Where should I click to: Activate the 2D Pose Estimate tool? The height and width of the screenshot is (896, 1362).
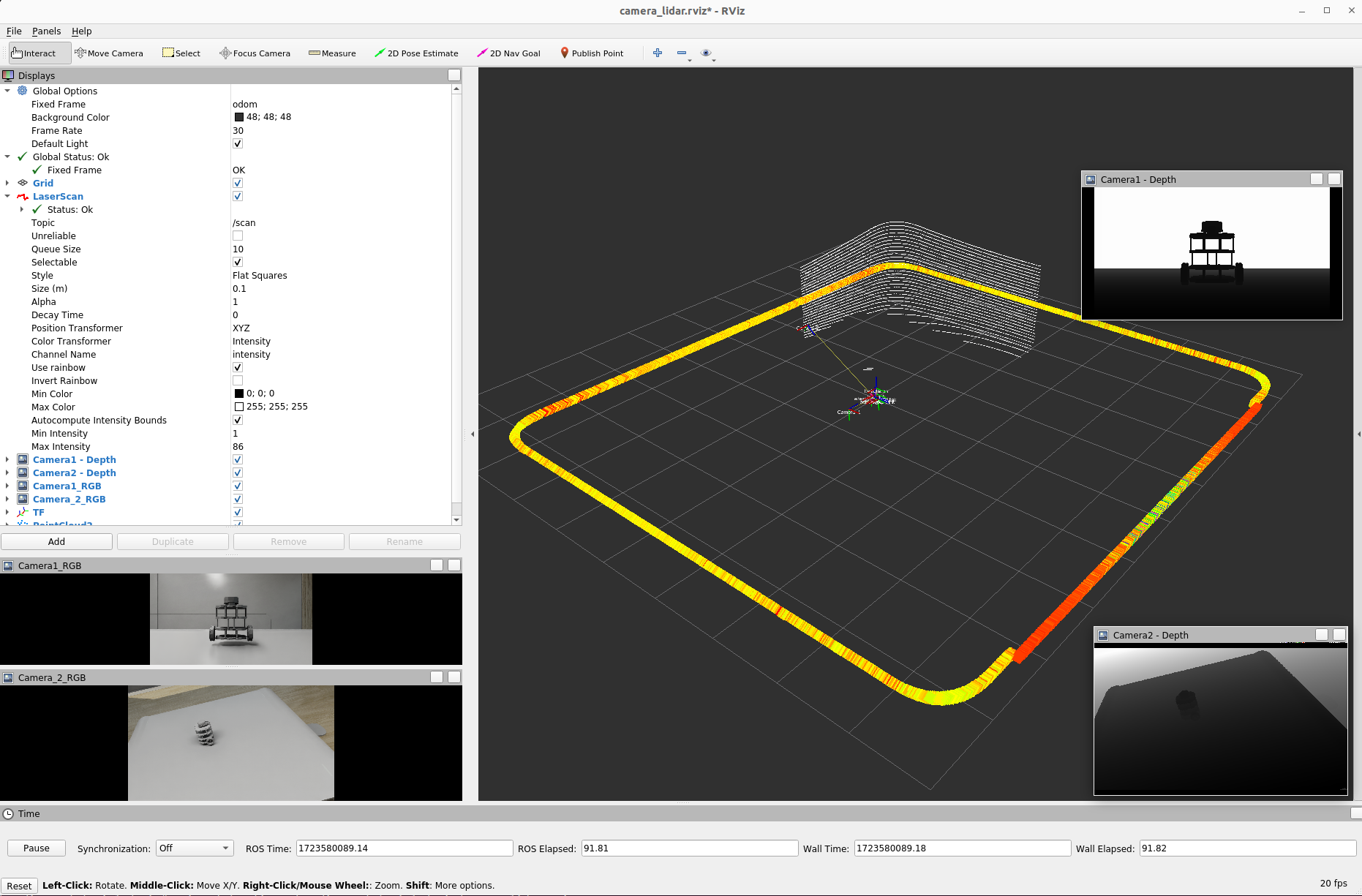[416, 53]
